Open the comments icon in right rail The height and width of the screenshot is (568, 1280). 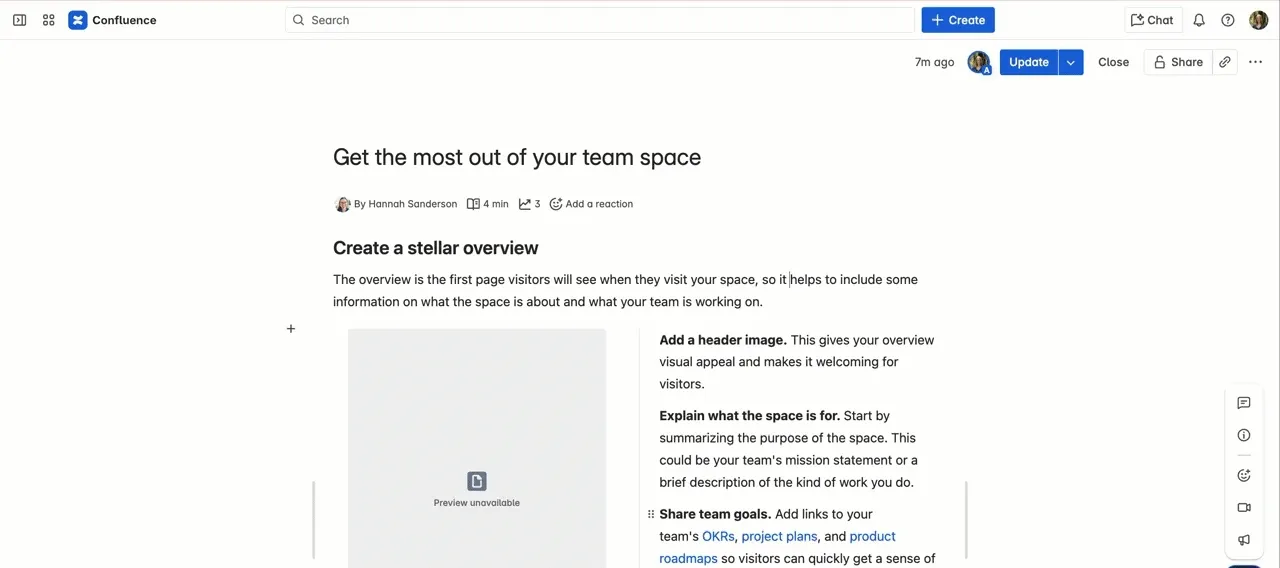tap(1244, 403)
